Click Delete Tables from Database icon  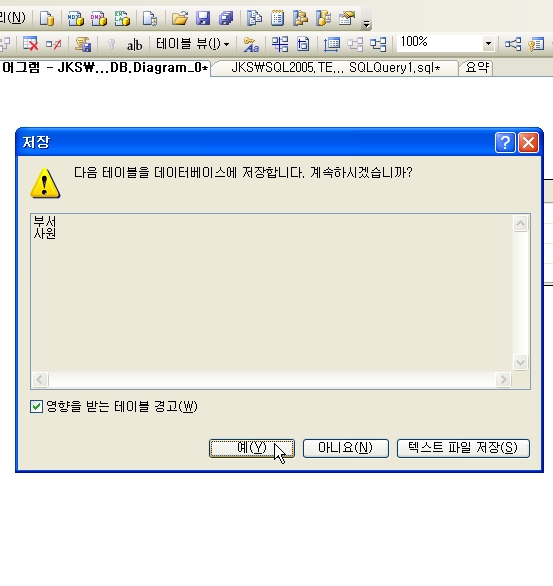pos(30,44)
